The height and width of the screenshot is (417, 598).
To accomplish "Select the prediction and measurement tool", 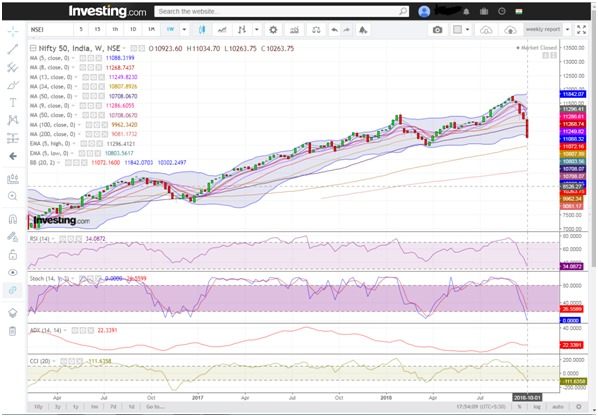I will point(13,138).
